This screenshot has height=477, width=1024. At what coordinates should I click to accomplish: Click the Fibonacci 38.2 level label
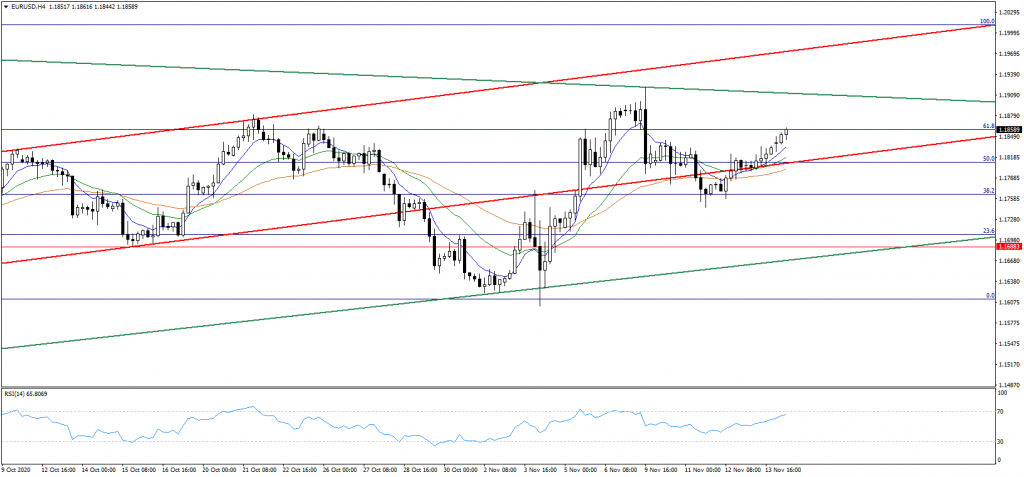(987, 190)
